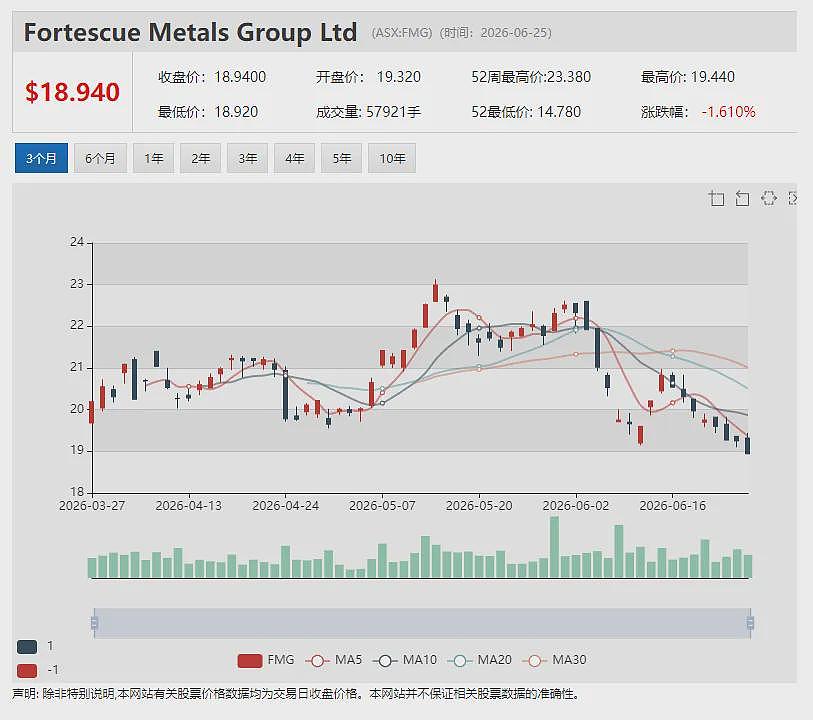Click the 最高价: 19.440 value

pyautogui.click(x=688, y=77)
